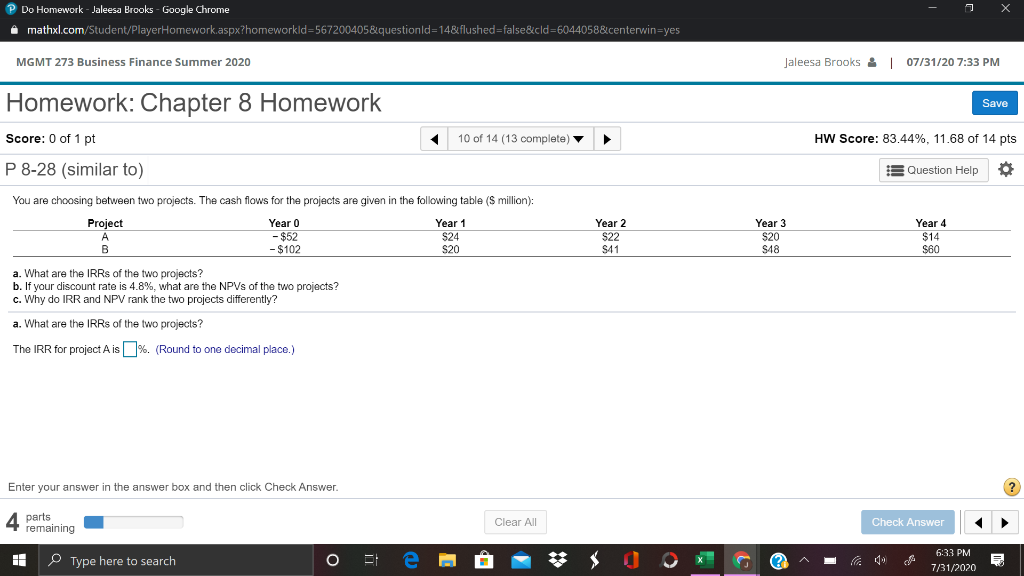The image size is (1024, 576).
Task: Open the question settings gear icon
Action: [x=1006, y=169]
